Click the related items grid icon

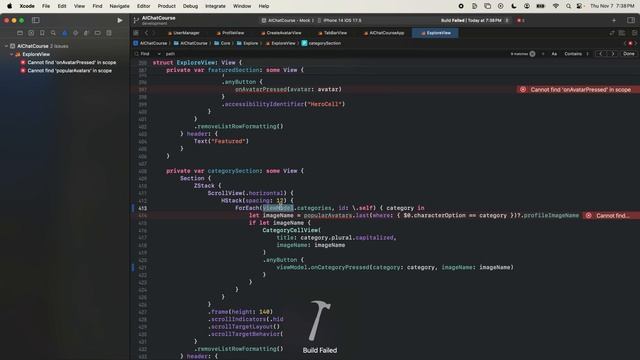click(x=136, y=33)
